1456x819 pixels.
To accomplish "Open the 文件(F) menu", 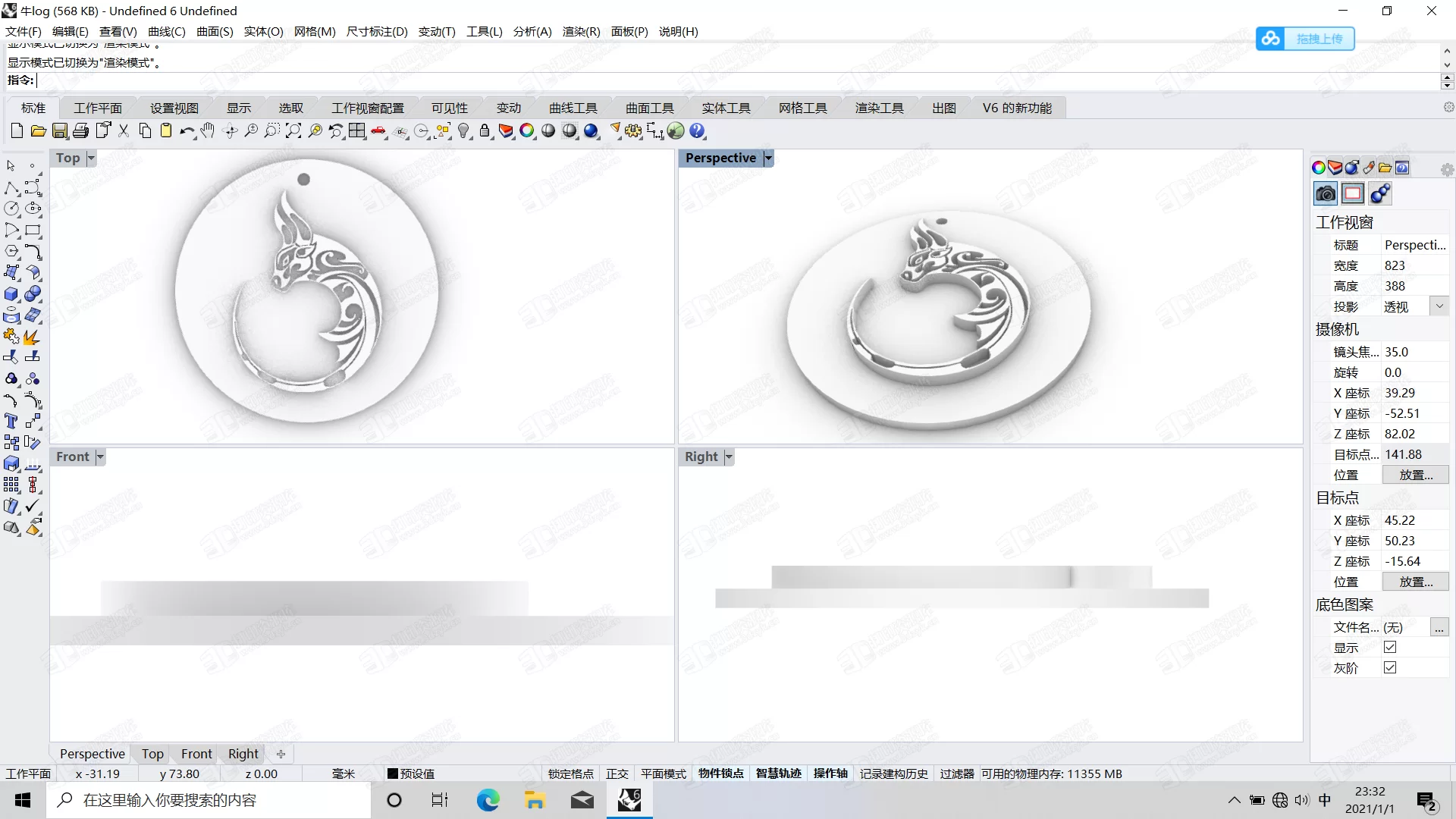I will (24, 31).
